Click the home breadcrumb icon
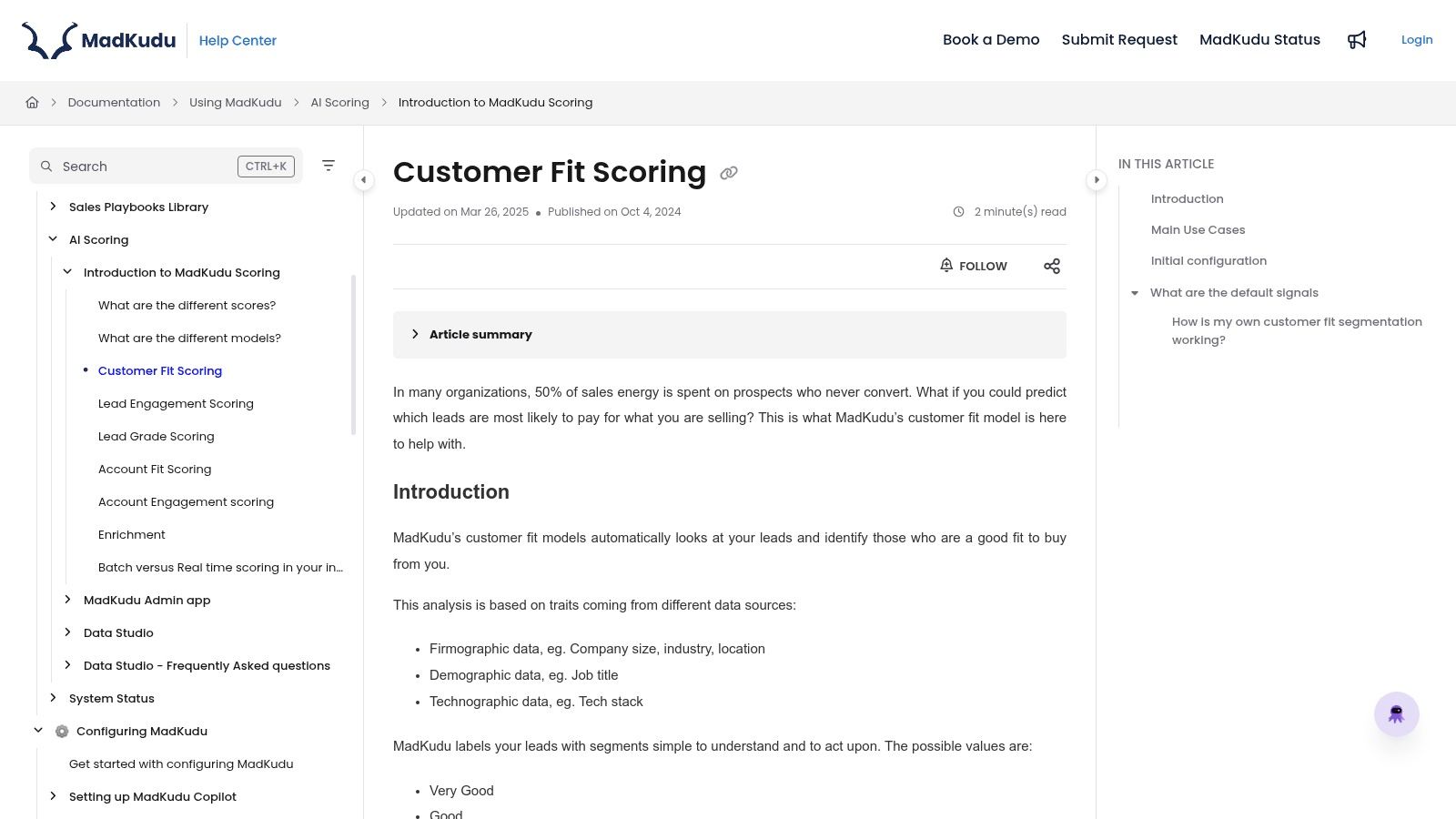 click(x=32, y=103)
